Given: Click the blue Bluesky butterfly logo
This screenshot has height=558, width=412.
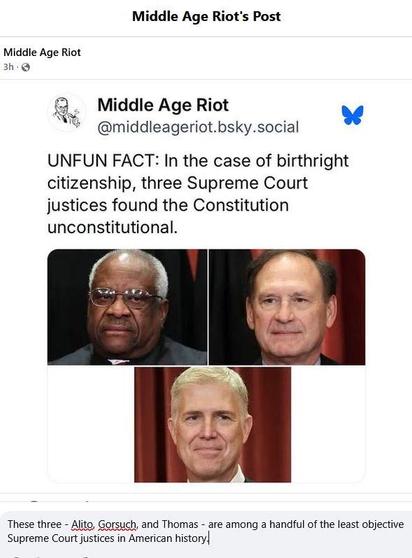Looking at the screenshot, I should pos(352,115).
